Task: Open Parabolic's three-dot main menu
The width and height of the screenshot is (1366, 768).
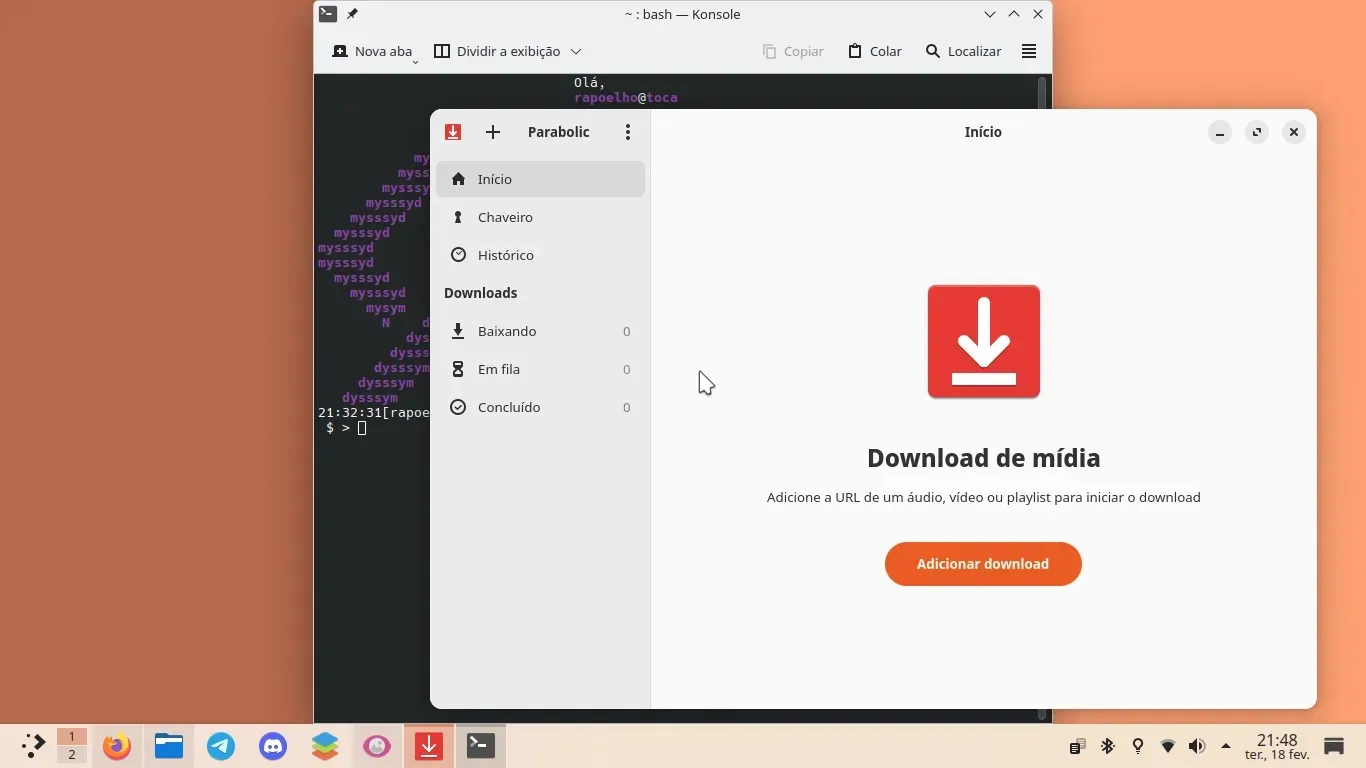Action: click(628, 132)
